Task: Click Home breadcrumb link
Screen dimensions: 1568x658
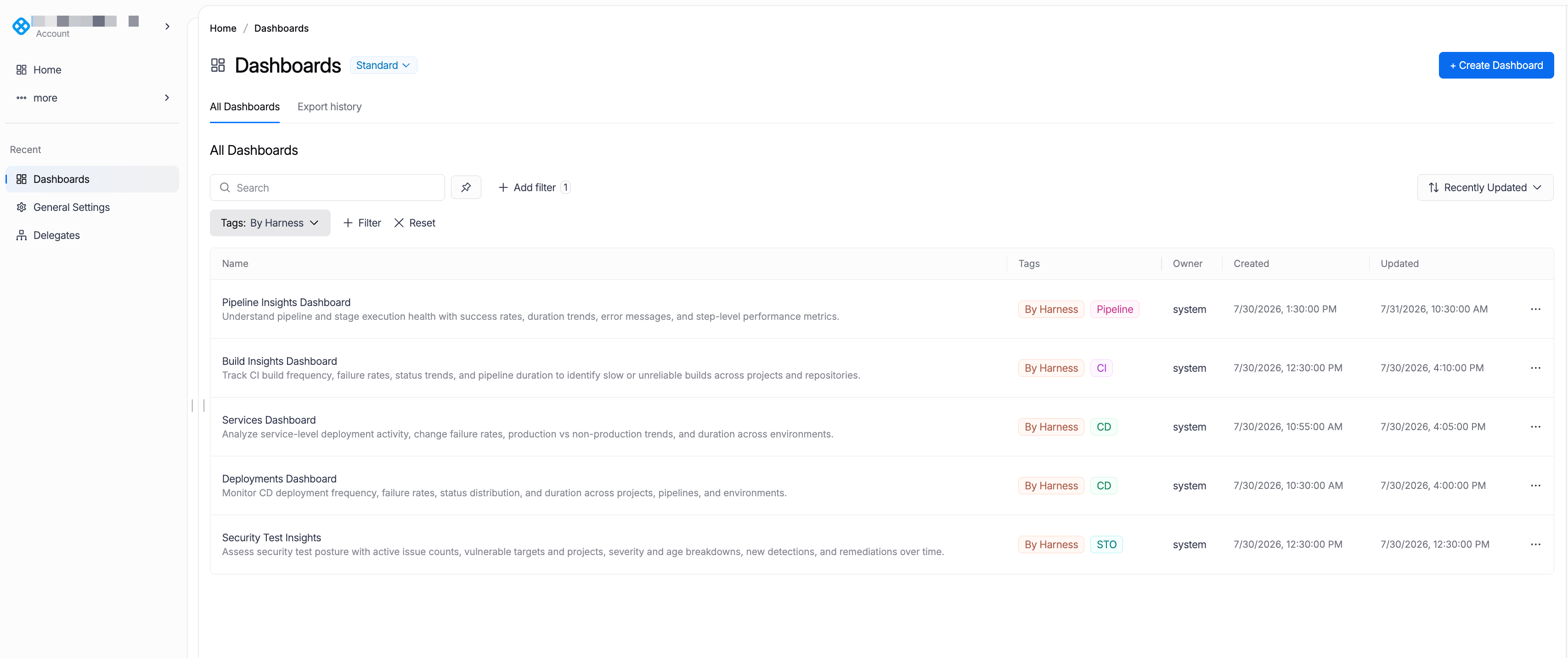Action: 223,28
